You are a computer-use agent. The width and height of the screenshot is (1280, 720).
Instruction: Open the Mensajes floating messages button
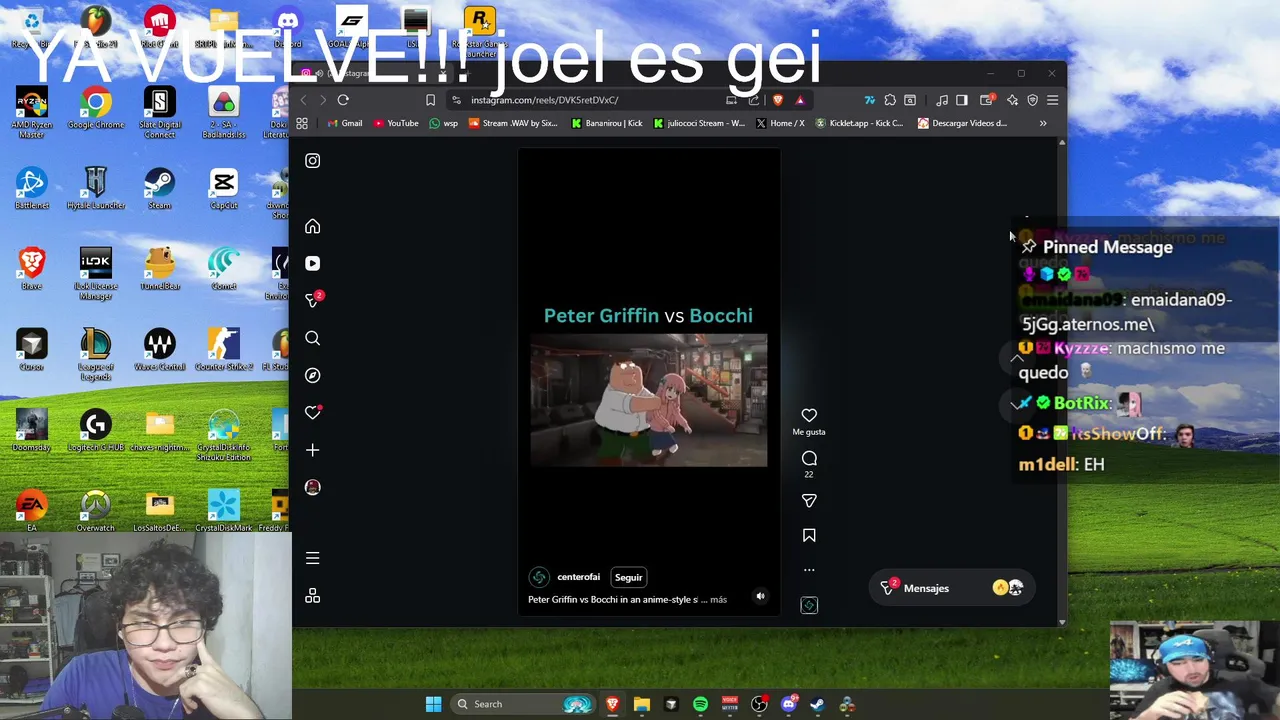(x=951, y=588)
